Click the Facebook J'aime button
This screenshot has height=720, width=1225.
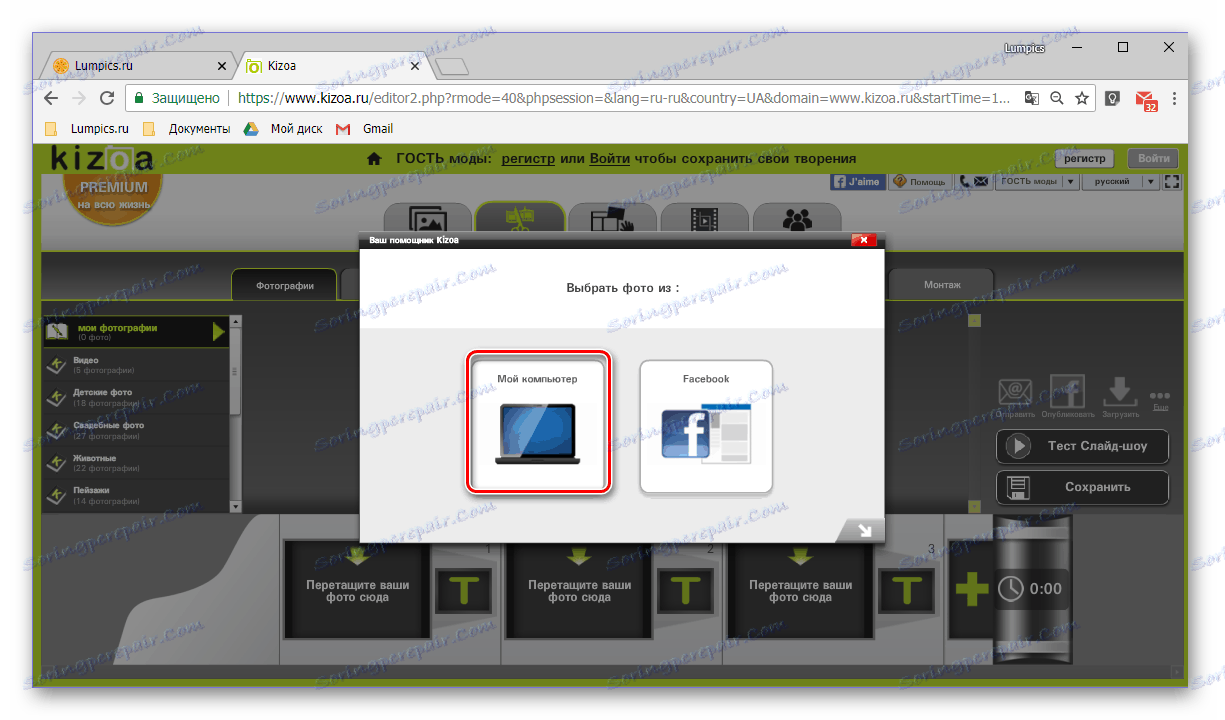tap(858, 182)
